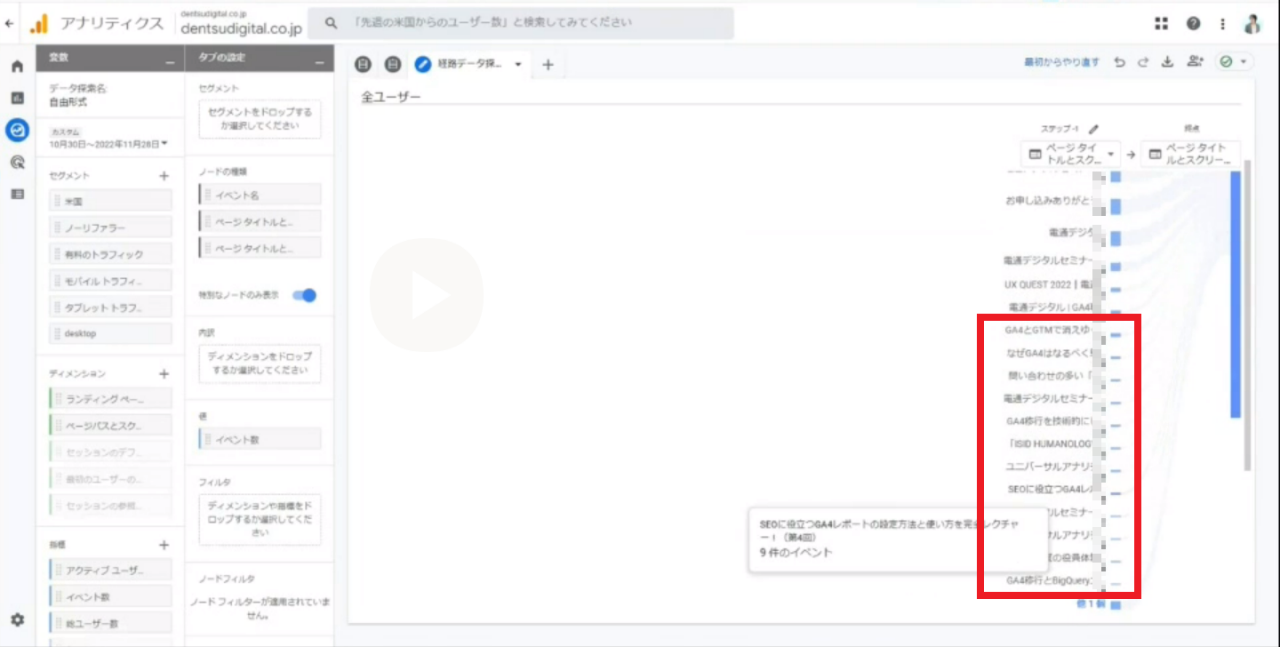Click the share exploration icon

(x=1194, y=62)
